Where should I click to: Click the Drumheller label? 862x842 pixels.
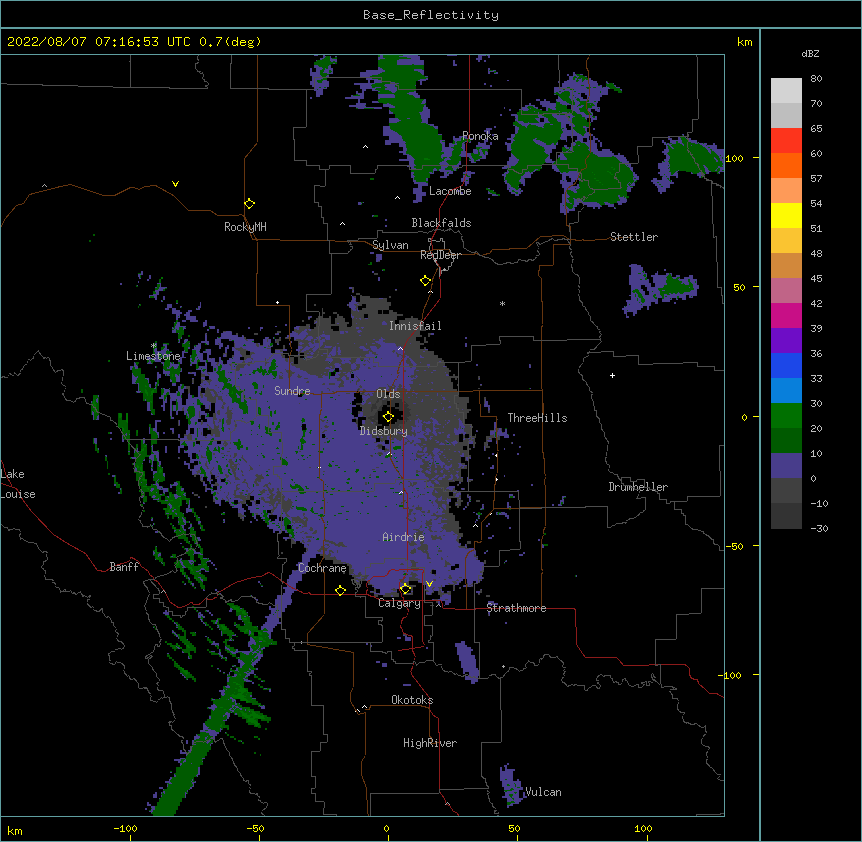point(638,487)
